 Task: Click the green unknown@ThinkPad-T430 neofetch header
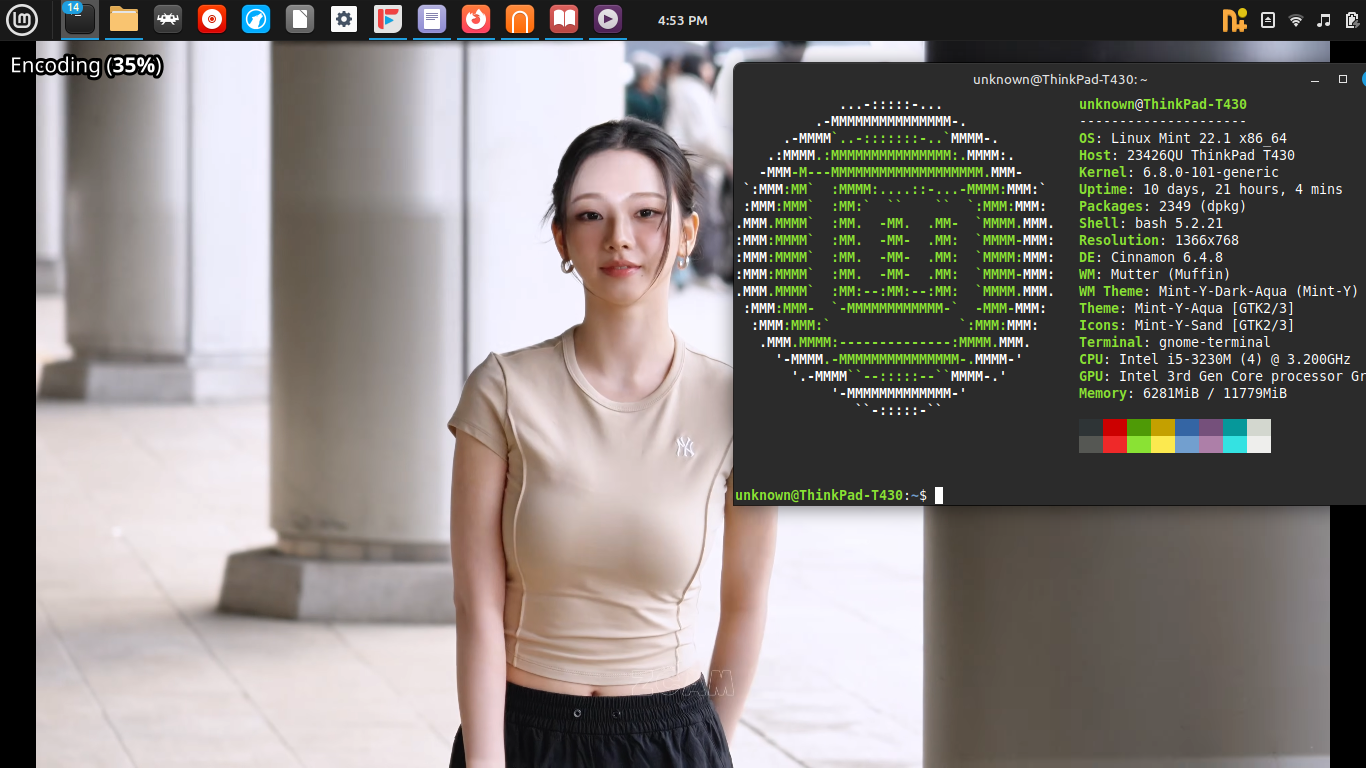(1163, 104)
